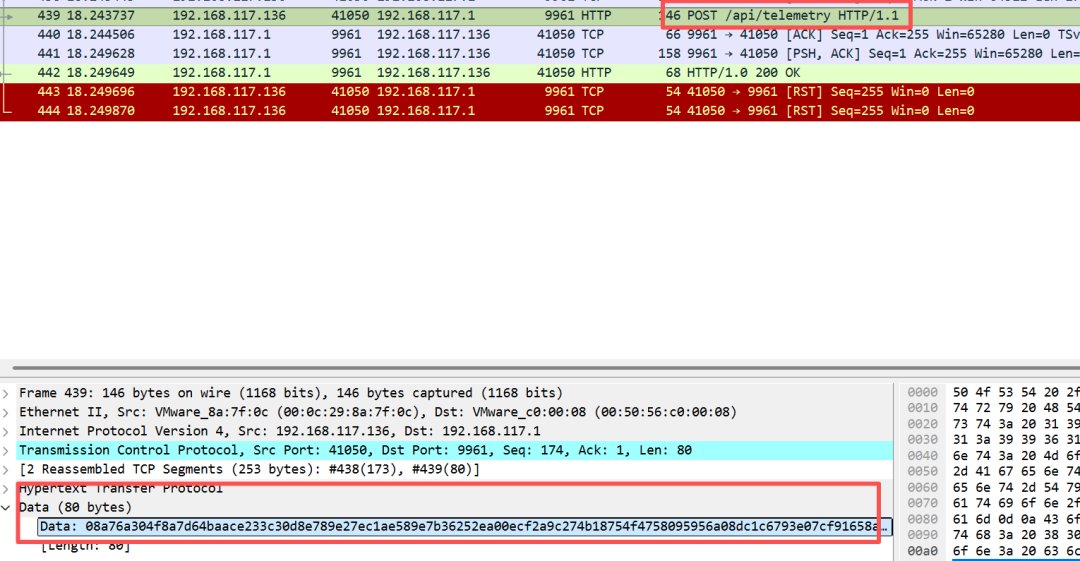Select the Ethernet II VMware source line
The width and height of the screenshot is (1080, 561).
[x=377, y=412]
